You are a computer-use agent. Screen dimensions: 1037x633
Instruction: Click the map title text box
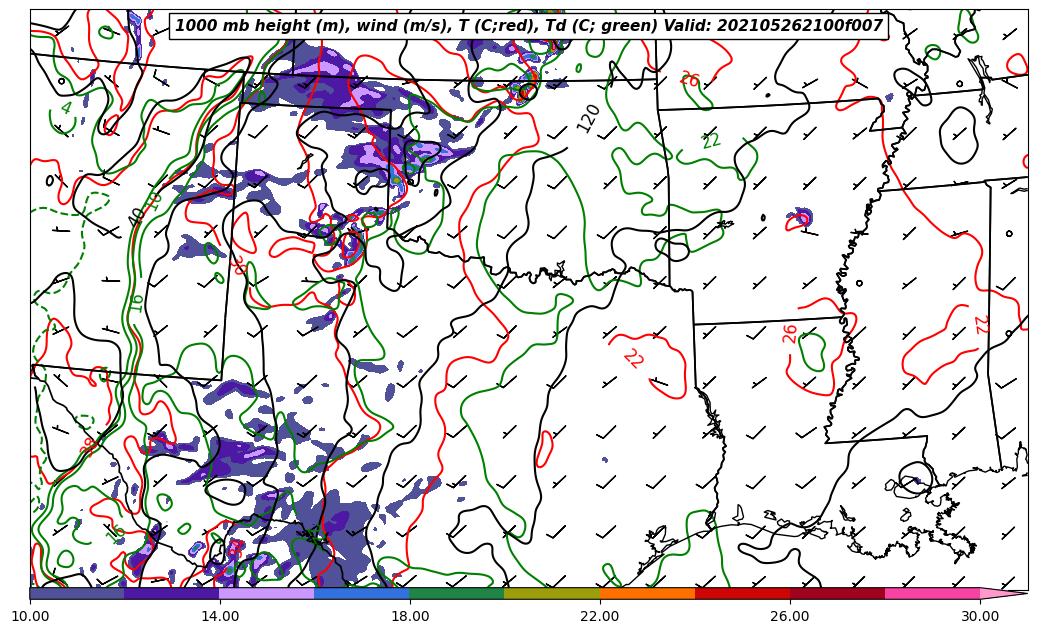(x=528, y=26)
